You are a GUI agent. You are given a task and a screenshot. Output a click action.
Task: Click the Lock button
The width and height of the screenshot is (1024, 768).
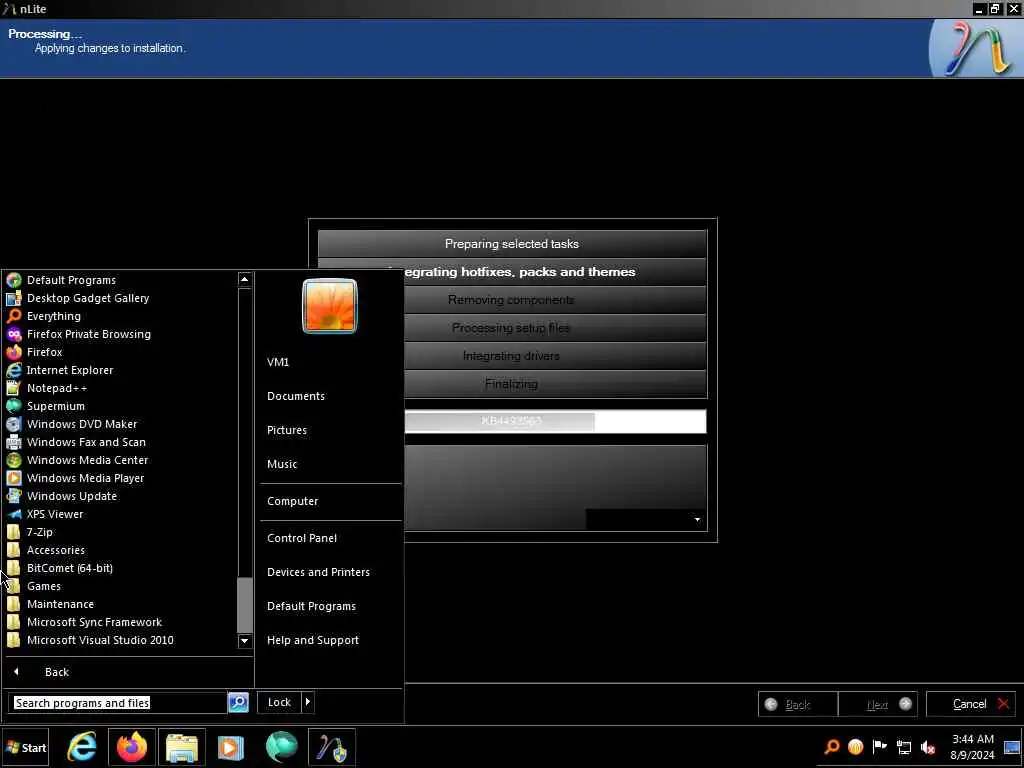click(x=280, y=702)
